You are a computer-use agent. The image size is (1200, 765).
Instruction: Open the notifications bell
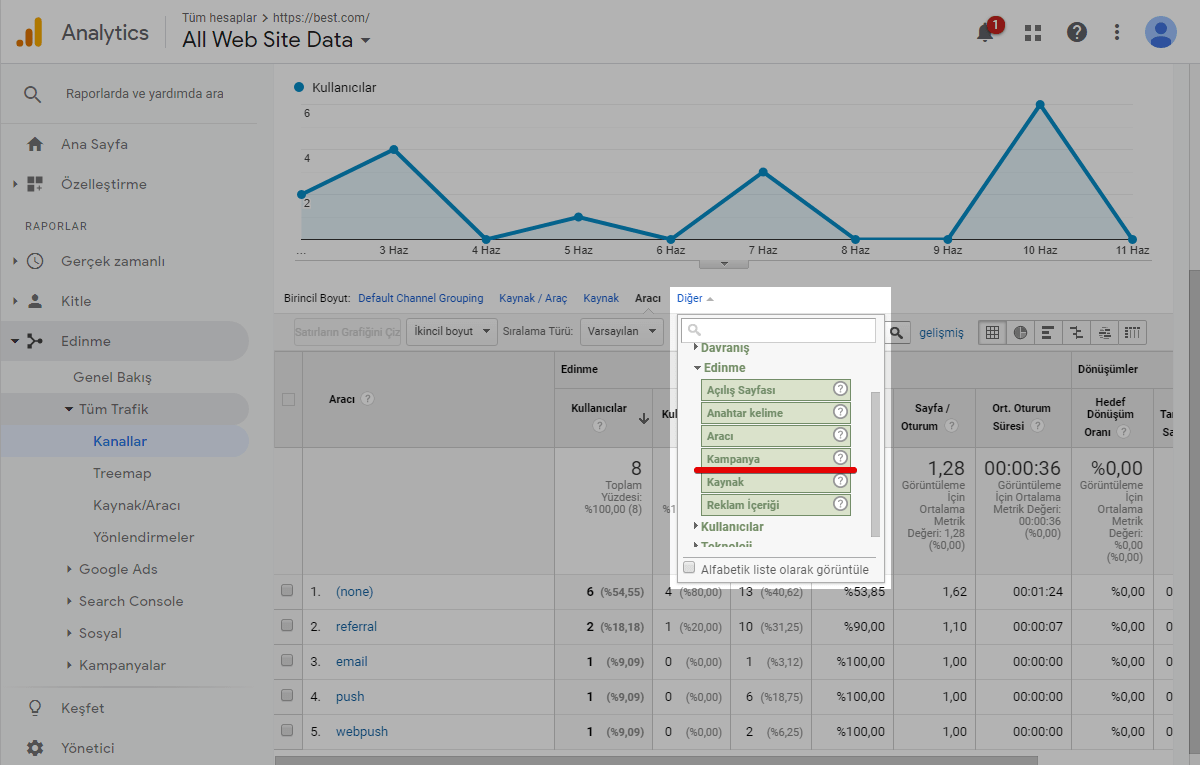point(985,33)
